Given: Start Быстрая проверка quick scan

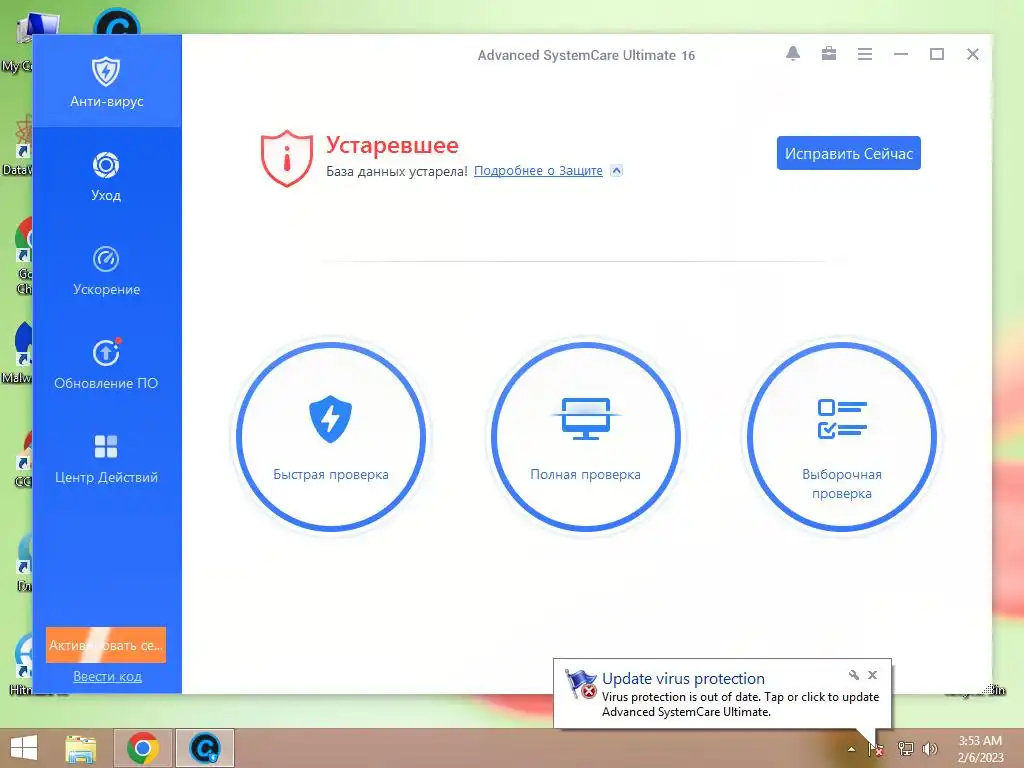Looking at the screenshot, I should pos(331,436).
